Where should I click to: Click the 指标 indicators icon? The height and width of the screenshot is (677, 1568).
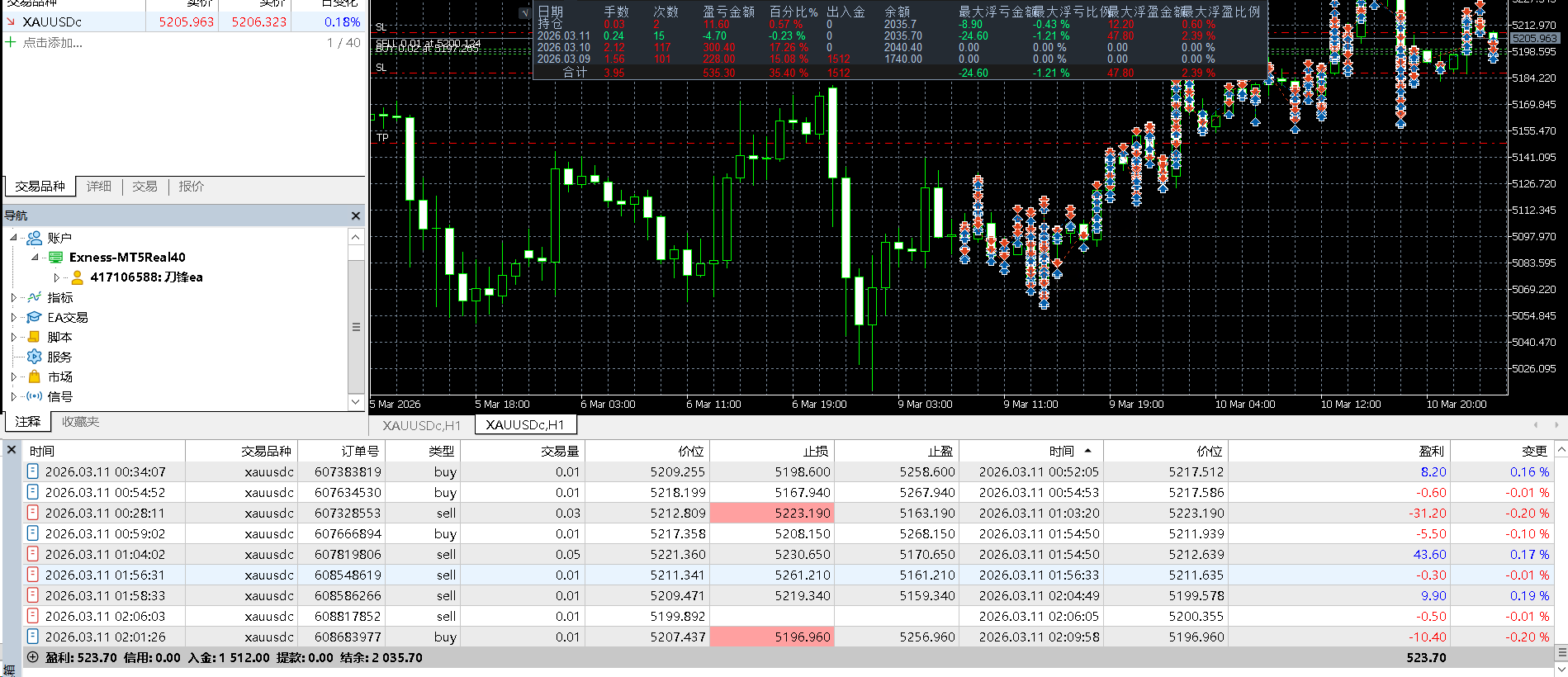(x=35, y=297)
